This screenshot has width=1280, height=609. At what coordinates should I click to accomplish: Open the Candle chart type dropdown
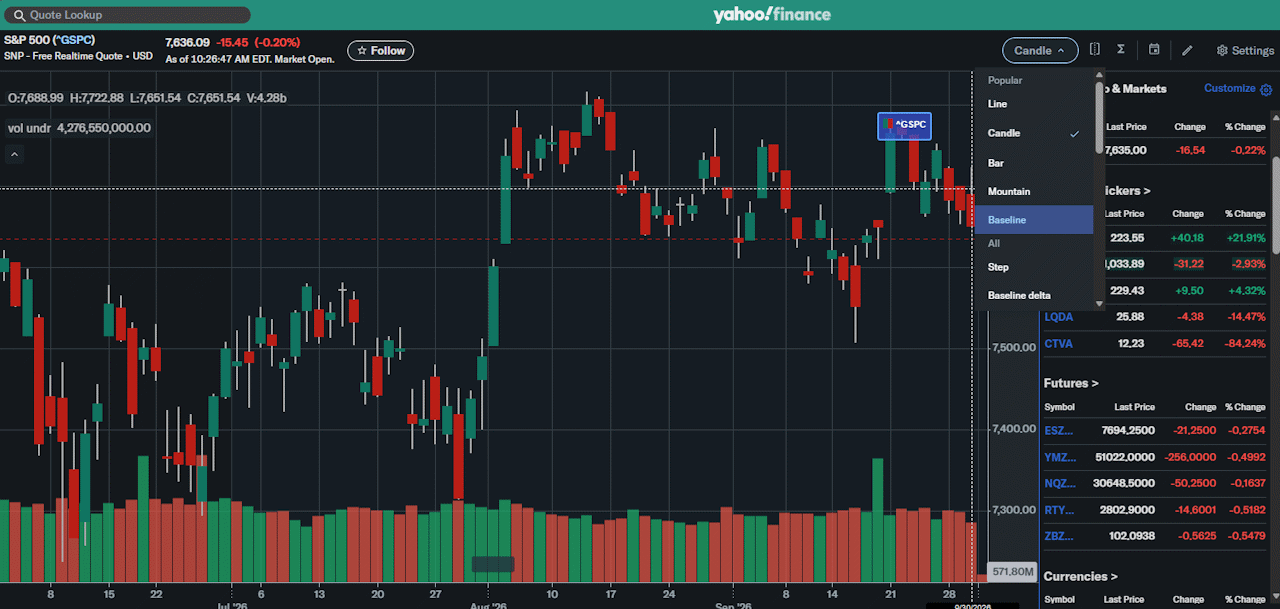tap(1040, 50)
